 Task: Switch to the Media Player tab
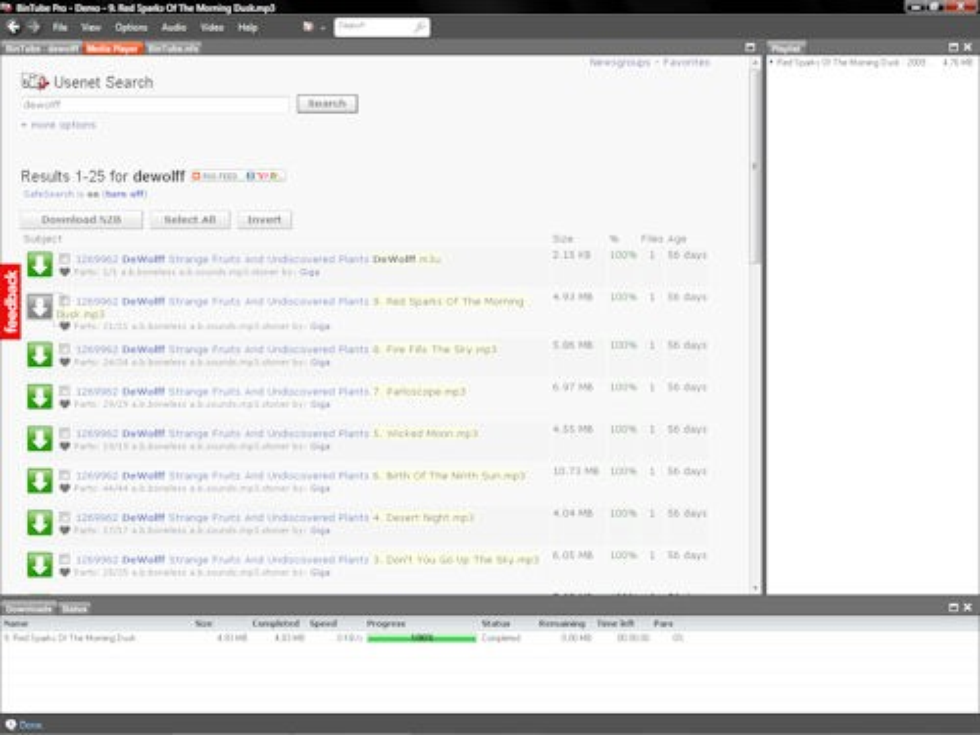[x=112, y=48]
